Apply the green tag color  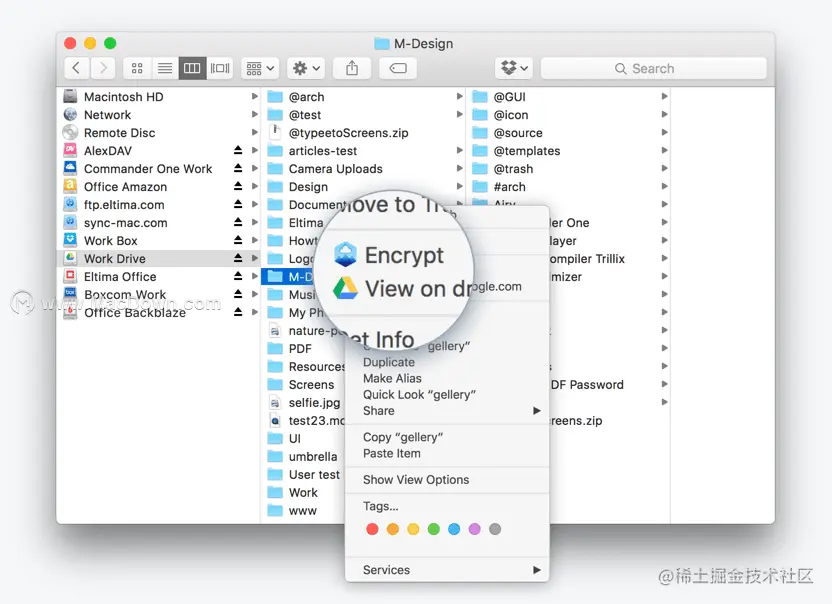(434, 529)
